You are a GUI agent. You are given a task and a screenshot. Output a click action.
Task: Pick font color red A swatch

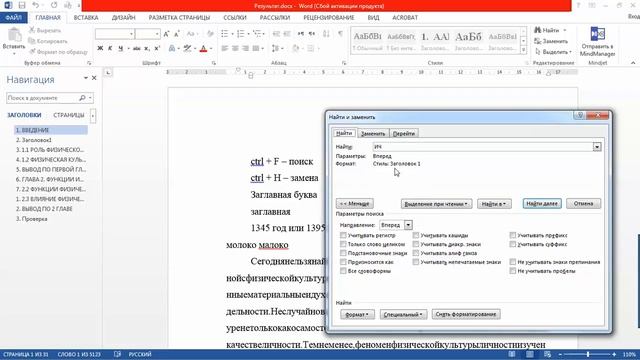pos(204,49)
